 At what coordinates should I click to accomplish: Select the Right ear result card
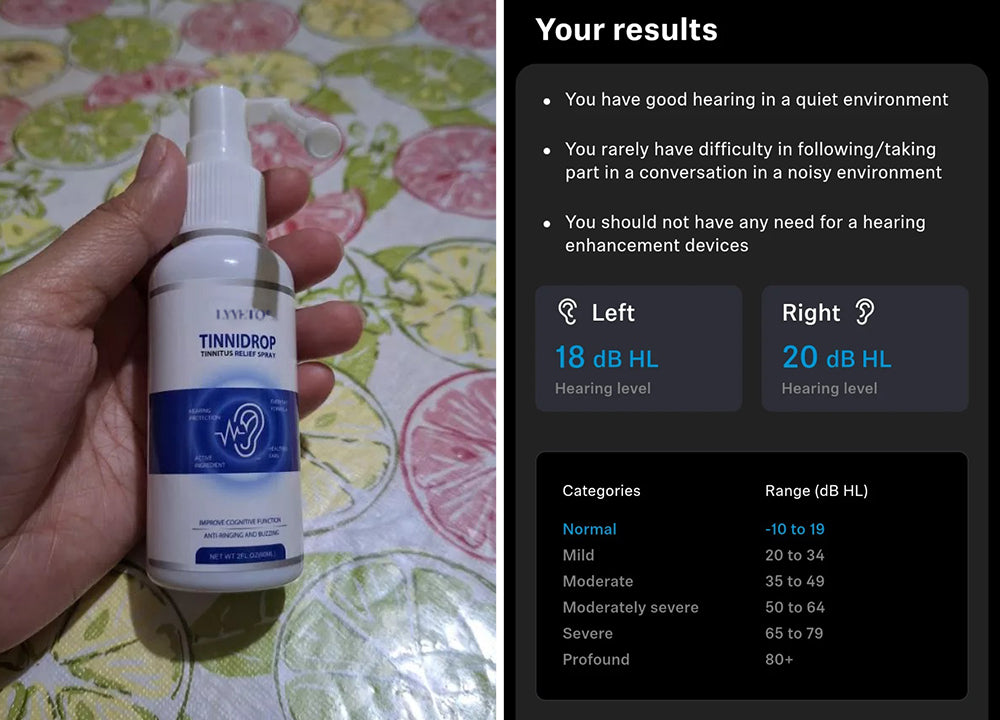pyautogui.click(x=865, y=348)
